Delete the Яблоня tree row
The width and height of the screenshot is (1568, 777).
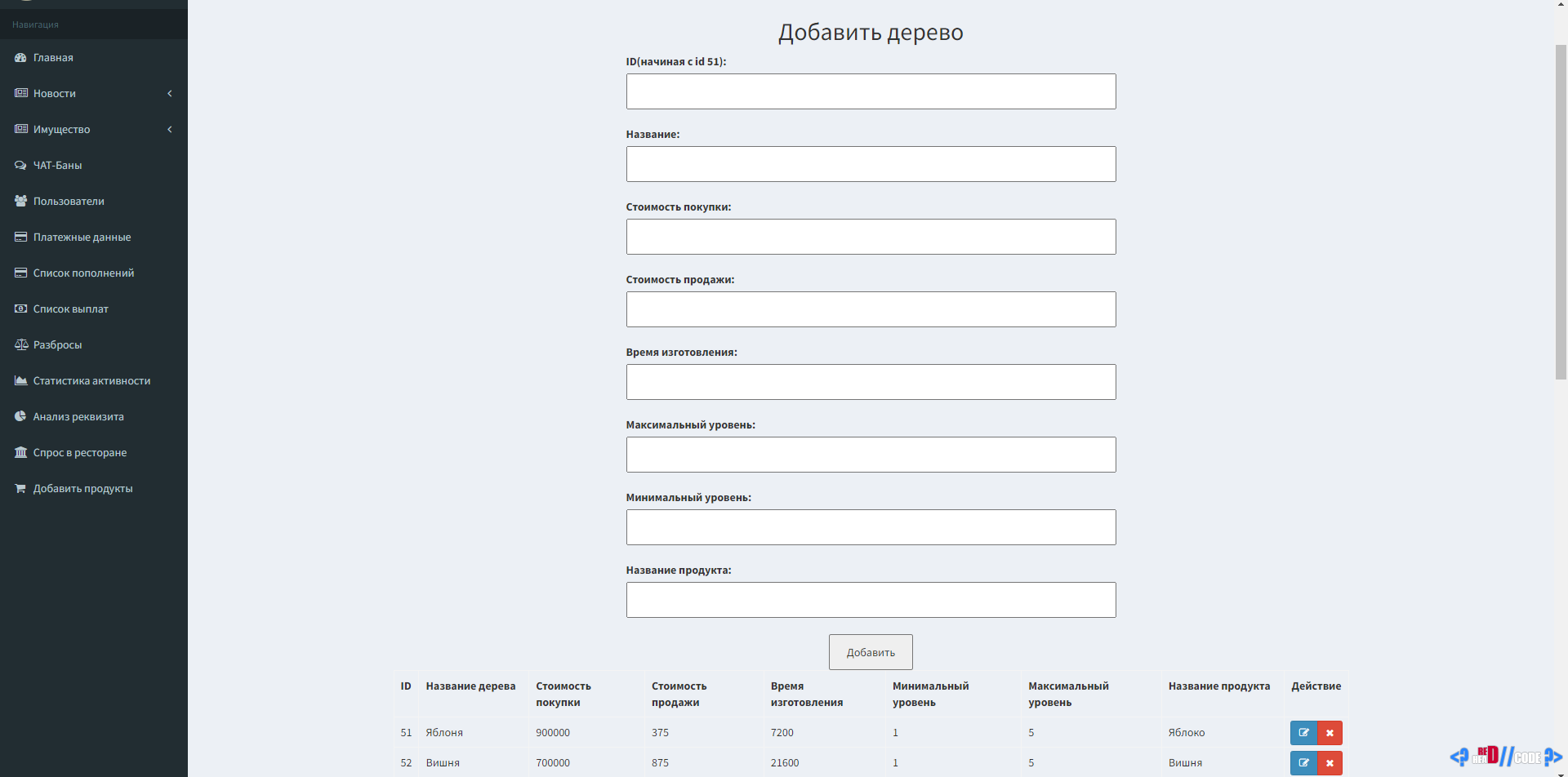tap(1330, 733)
